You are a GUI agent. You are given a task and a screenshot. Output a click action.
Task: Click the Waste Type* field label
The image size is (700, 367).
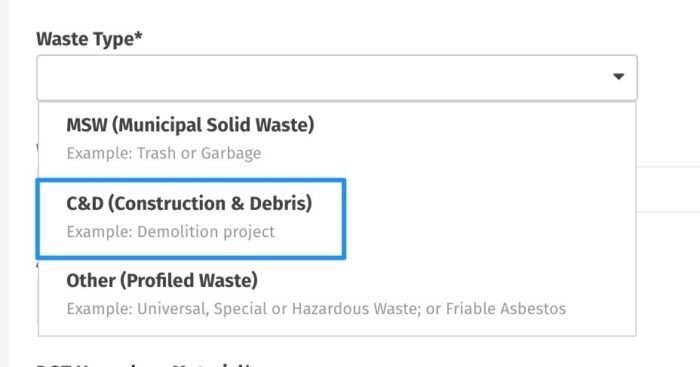pyautogui.click(x=89, y=39)
